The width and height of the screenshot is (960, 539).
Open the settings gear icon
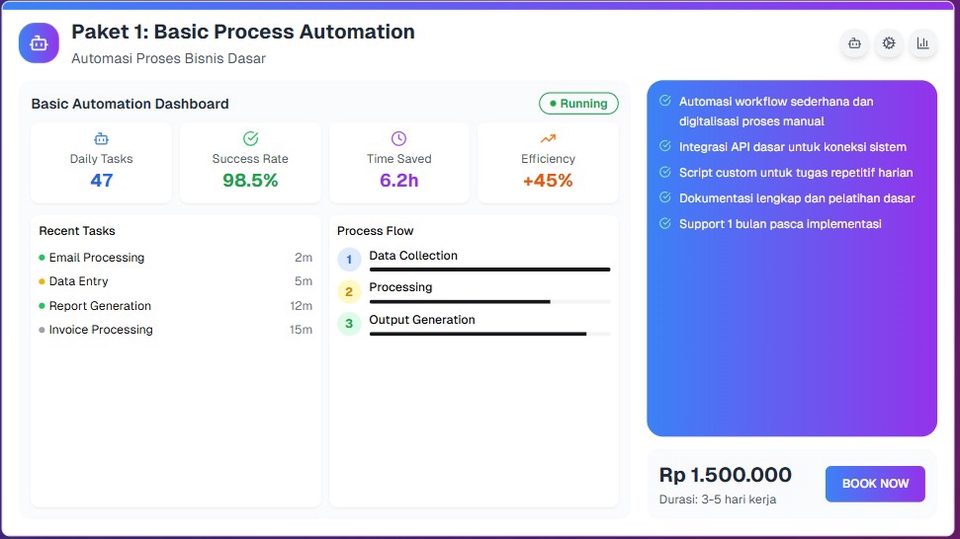coord(888,43)
